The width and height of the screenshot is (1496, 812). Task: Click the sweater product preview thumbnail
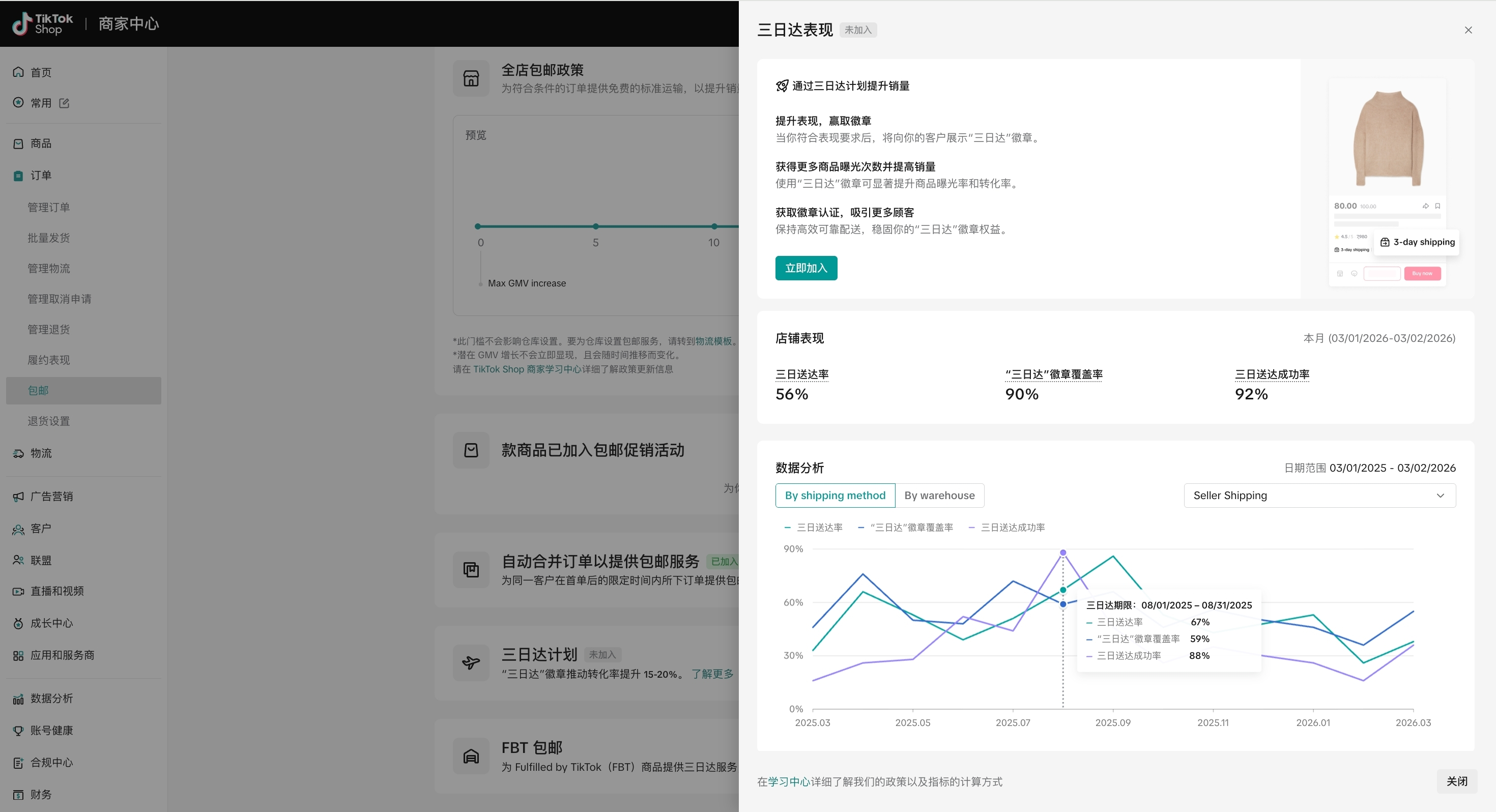(x=1388, y=139)
